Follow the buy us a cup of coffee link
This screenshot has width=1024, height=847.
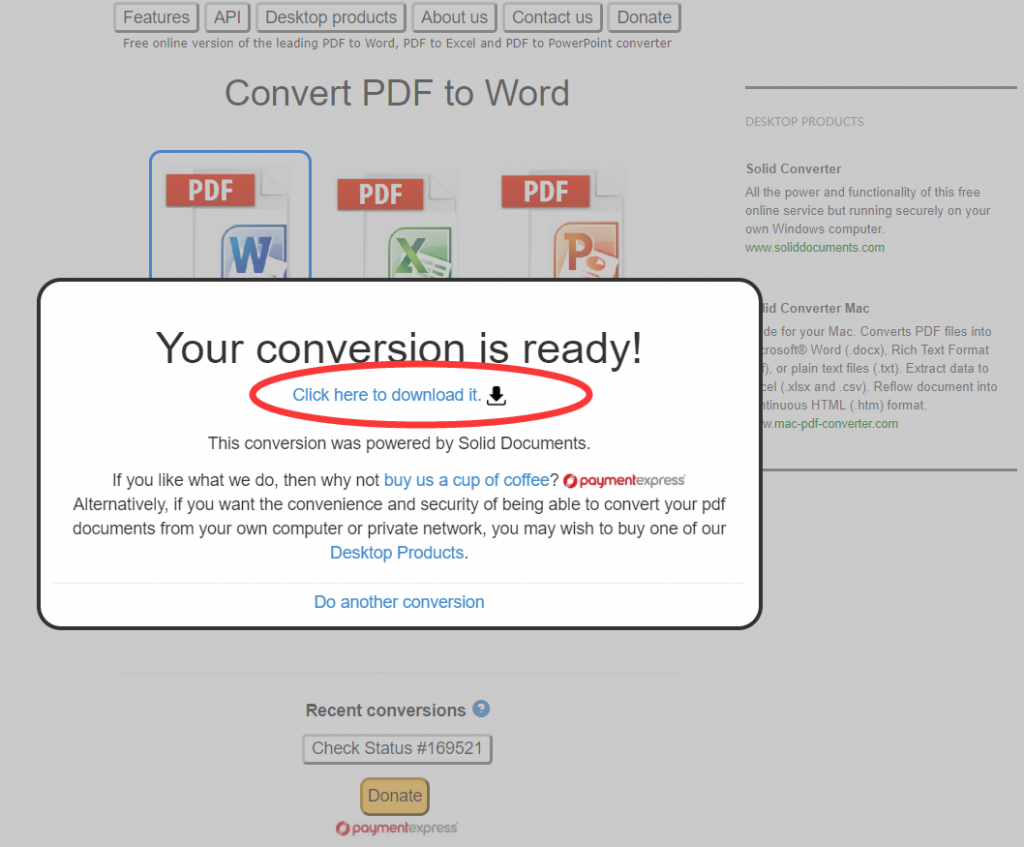tap(466, 480)
